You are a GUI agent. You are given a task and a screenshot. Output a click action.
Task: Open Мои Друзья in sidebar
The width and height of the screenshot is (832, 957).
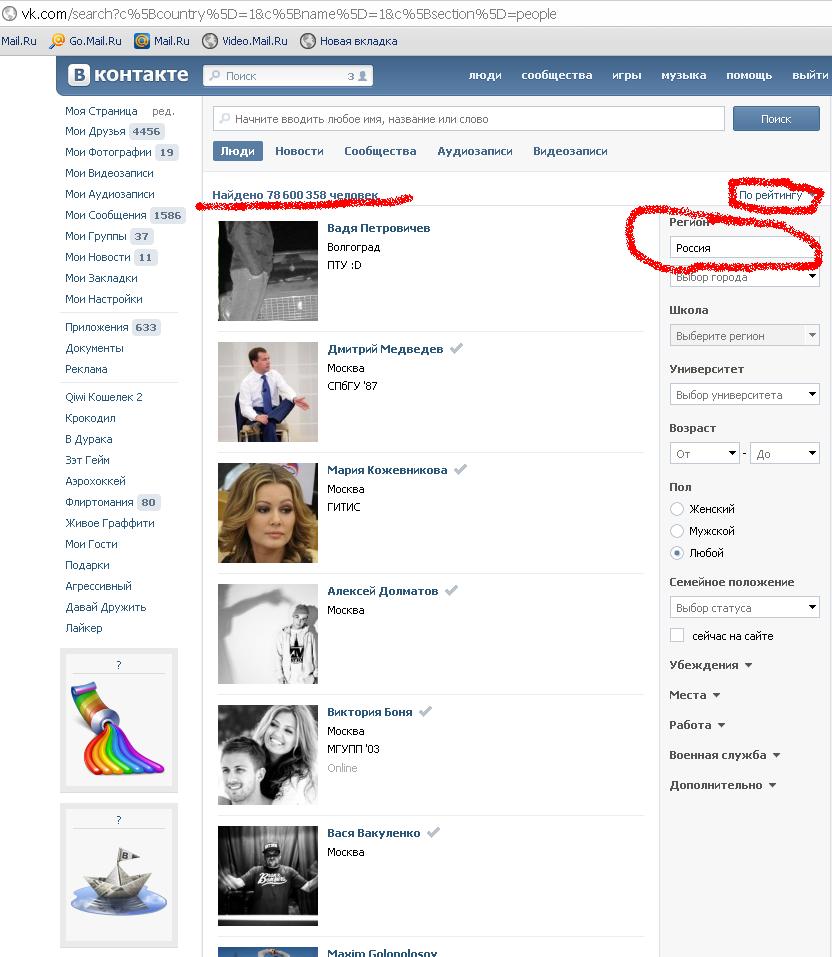tap(95, 131)
